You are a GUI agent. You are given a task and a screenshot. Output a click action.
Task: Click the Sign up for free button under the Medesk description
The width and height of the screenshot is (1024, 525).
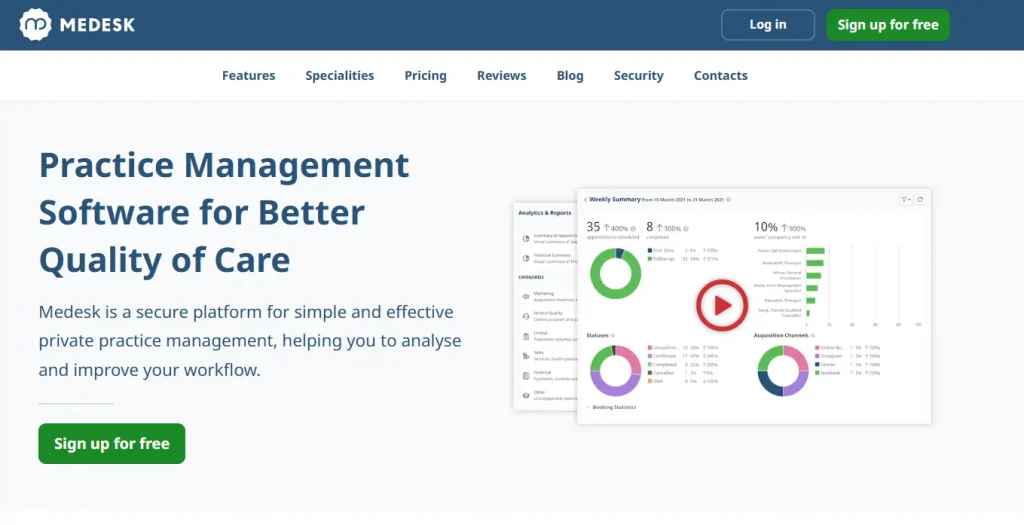pos(112,443)
